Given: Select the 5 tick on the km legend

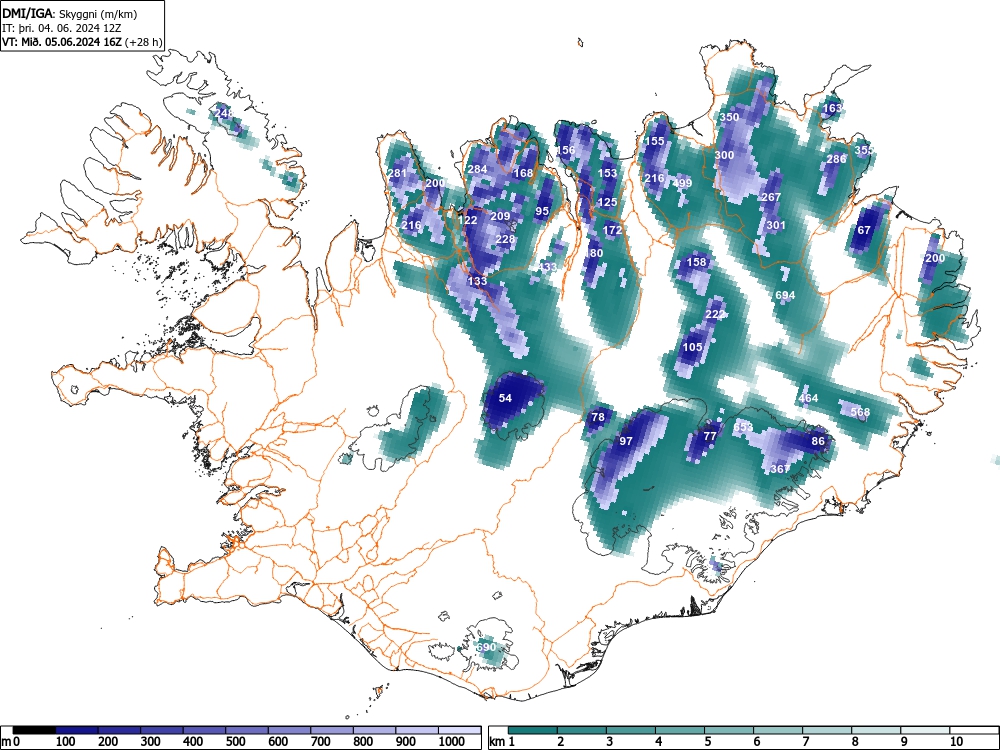Looking at the screenshot, I should coord(708,742).
